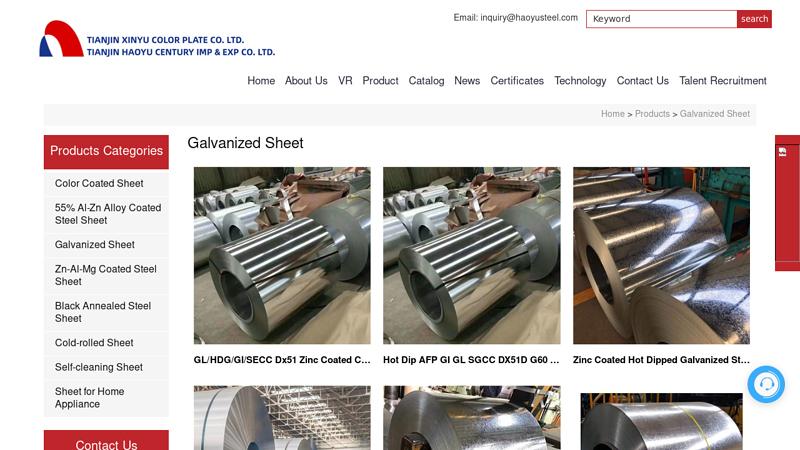This screenshot has height=450, width=800.
Task: Select Black Annealed Steel Sheet category
Action: tap(106, 312)
